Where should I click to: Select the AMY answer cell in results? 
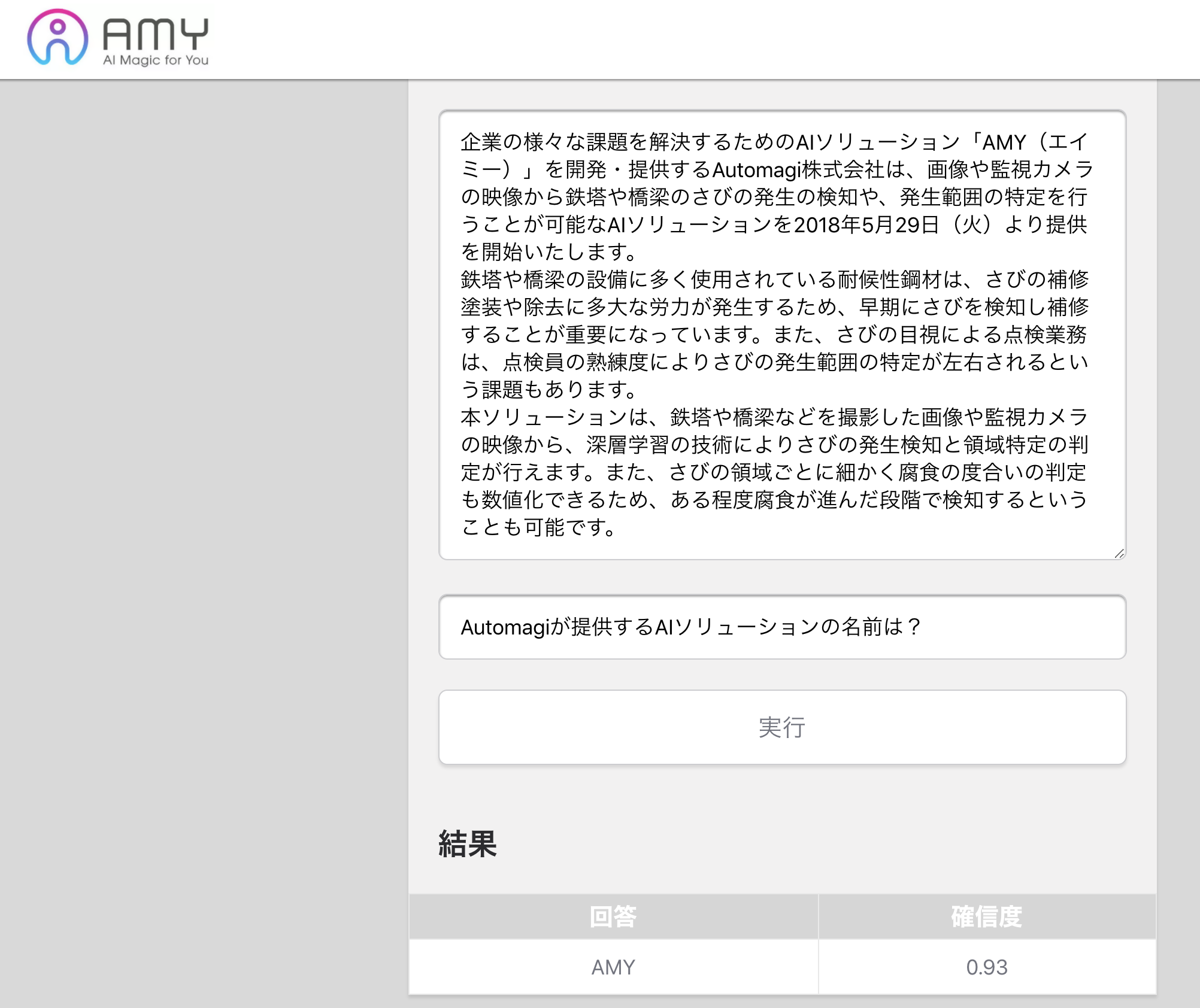coord(613,967)
